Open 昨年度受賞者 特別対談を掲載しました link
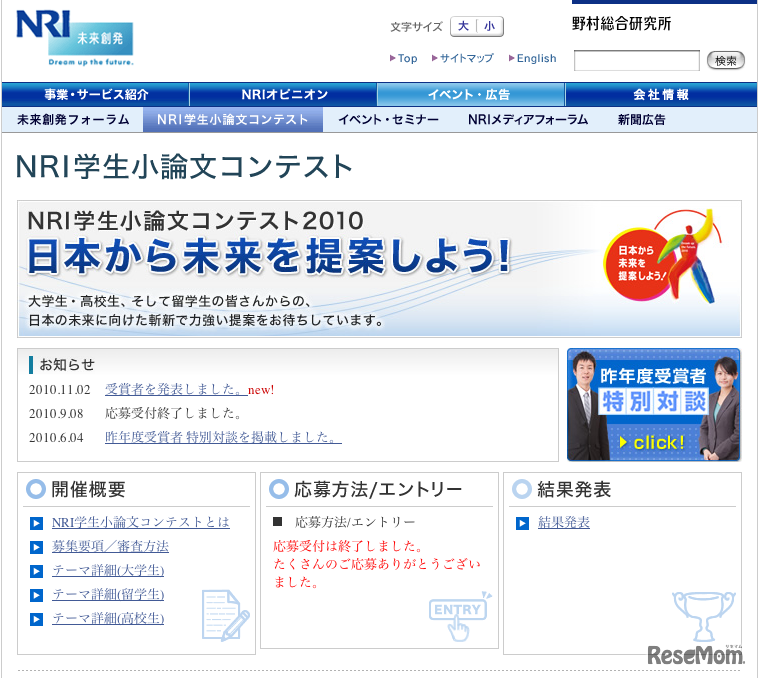Viewport: 758px width, 678px height. tap(223, 437)
